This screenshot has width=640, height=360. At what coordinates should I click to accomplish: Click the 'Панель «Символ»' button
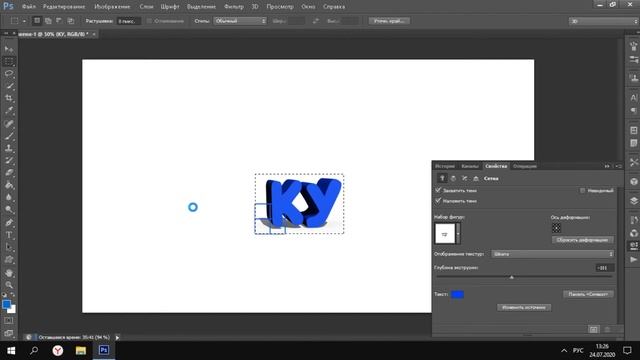pos(588,294)
